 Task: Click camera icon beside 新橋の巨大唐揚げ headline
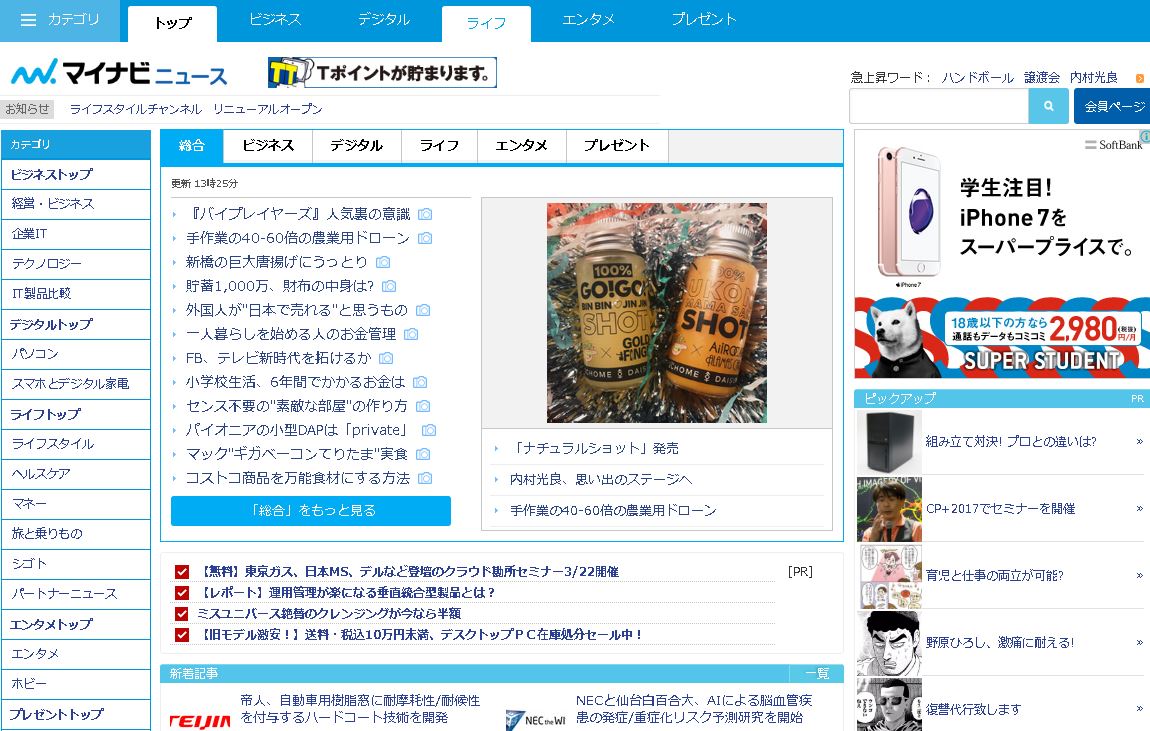click(x=383, y=262)
